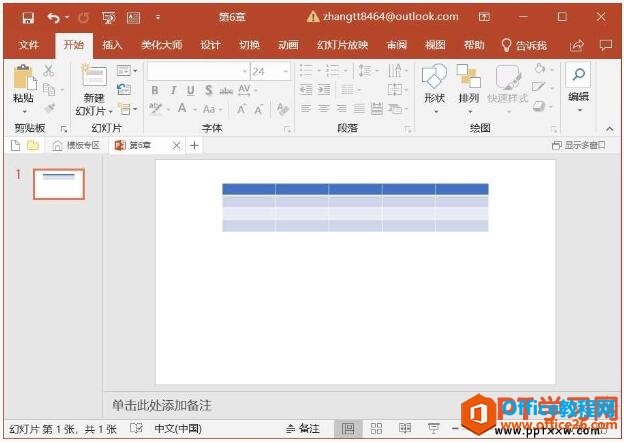Decrease font size icon

tap(259, 109)
